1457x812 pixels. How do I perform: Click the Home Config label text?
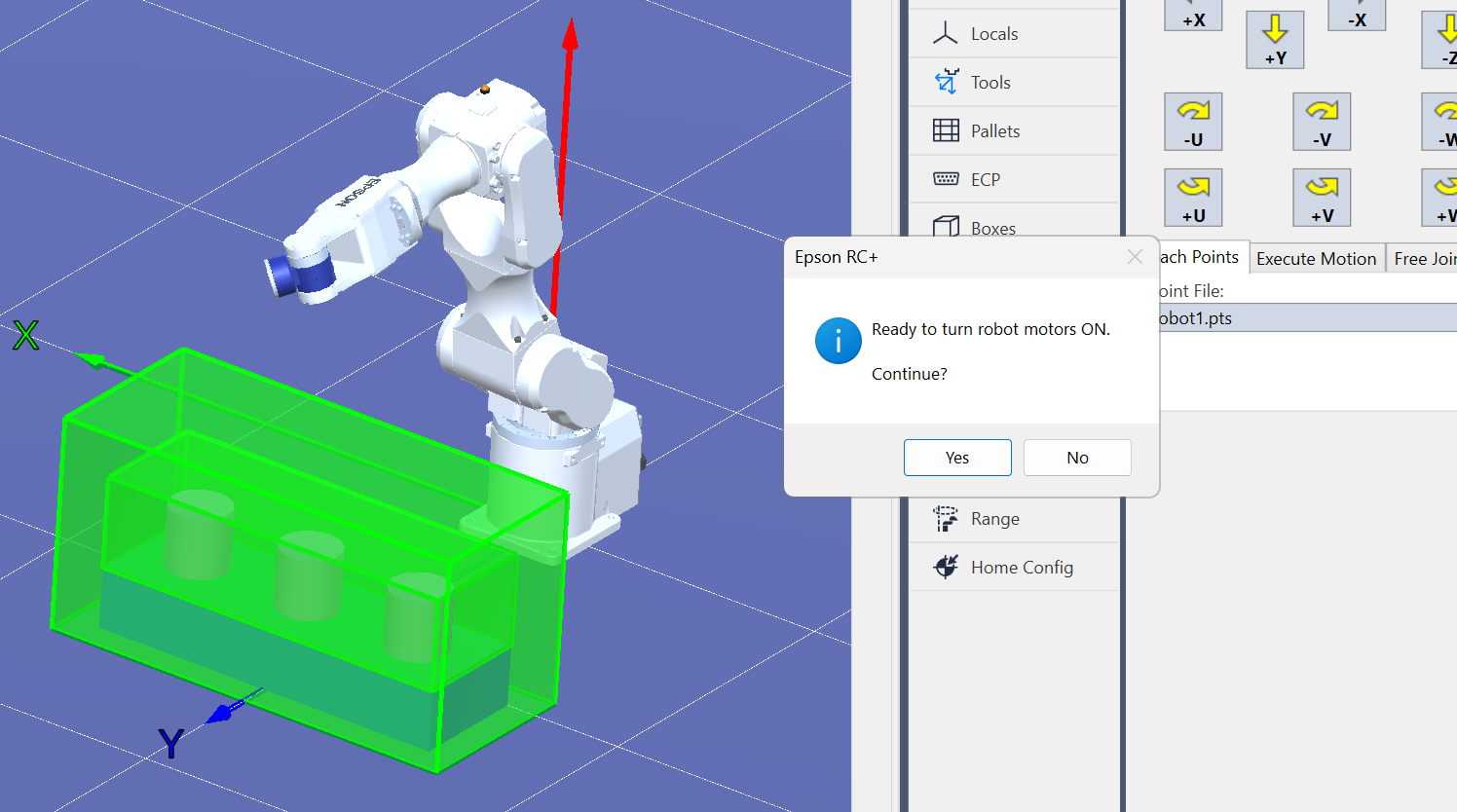(1022, 568)
